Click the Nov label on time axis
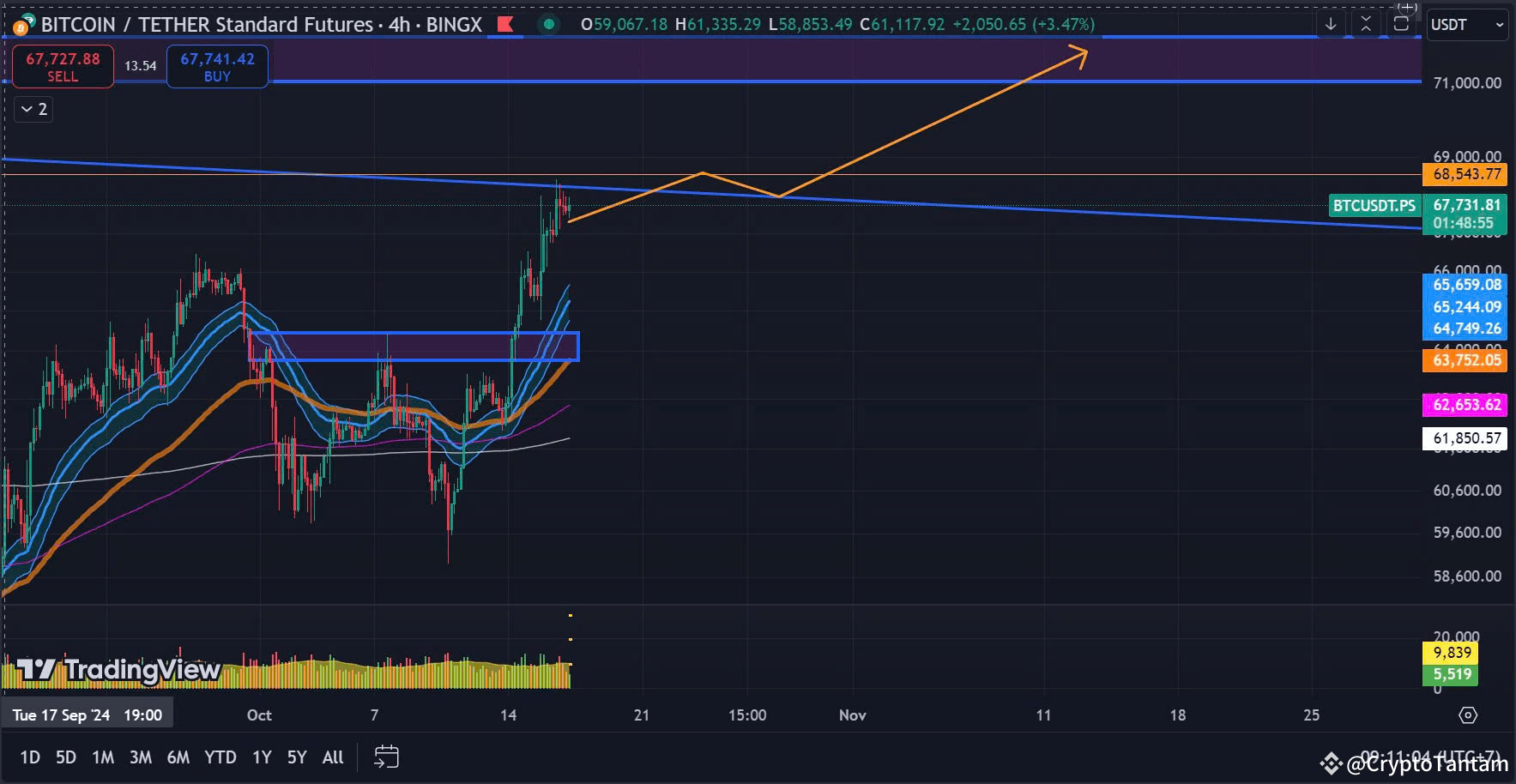This screenshot has height=784, width=1516. tap(853, 715)
